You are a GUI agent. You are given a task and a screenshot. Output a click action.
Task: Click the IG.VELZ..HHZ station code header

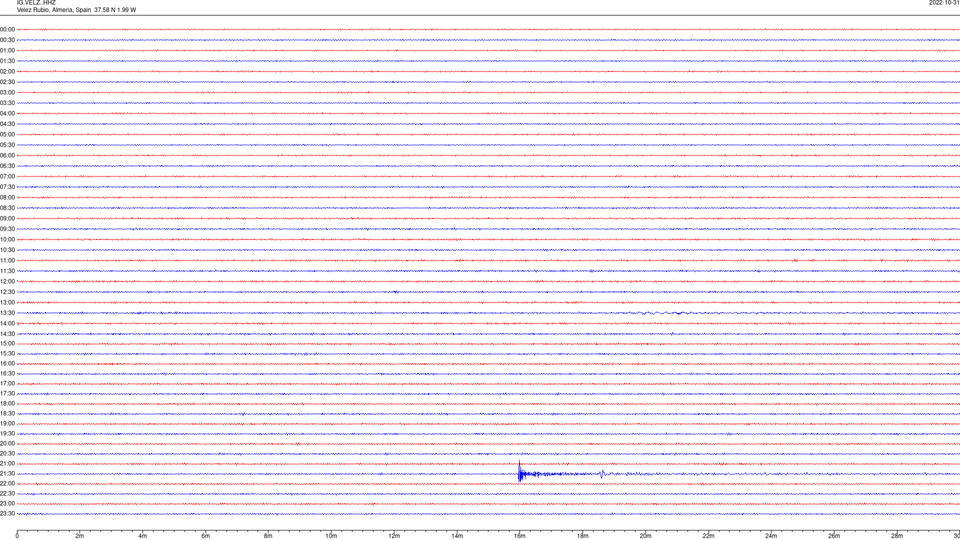coord(36,2)
